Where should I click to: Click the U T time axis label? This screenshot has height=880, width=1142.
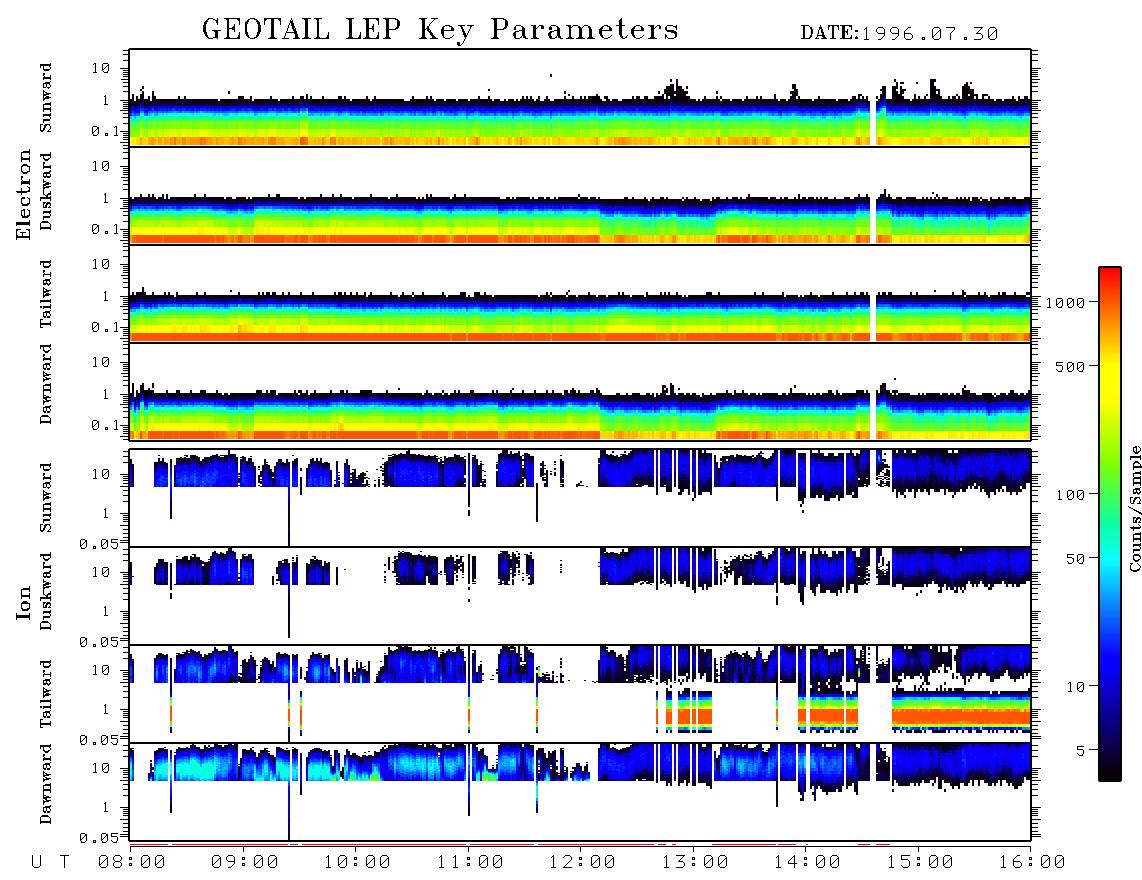[x=51, y=863]
